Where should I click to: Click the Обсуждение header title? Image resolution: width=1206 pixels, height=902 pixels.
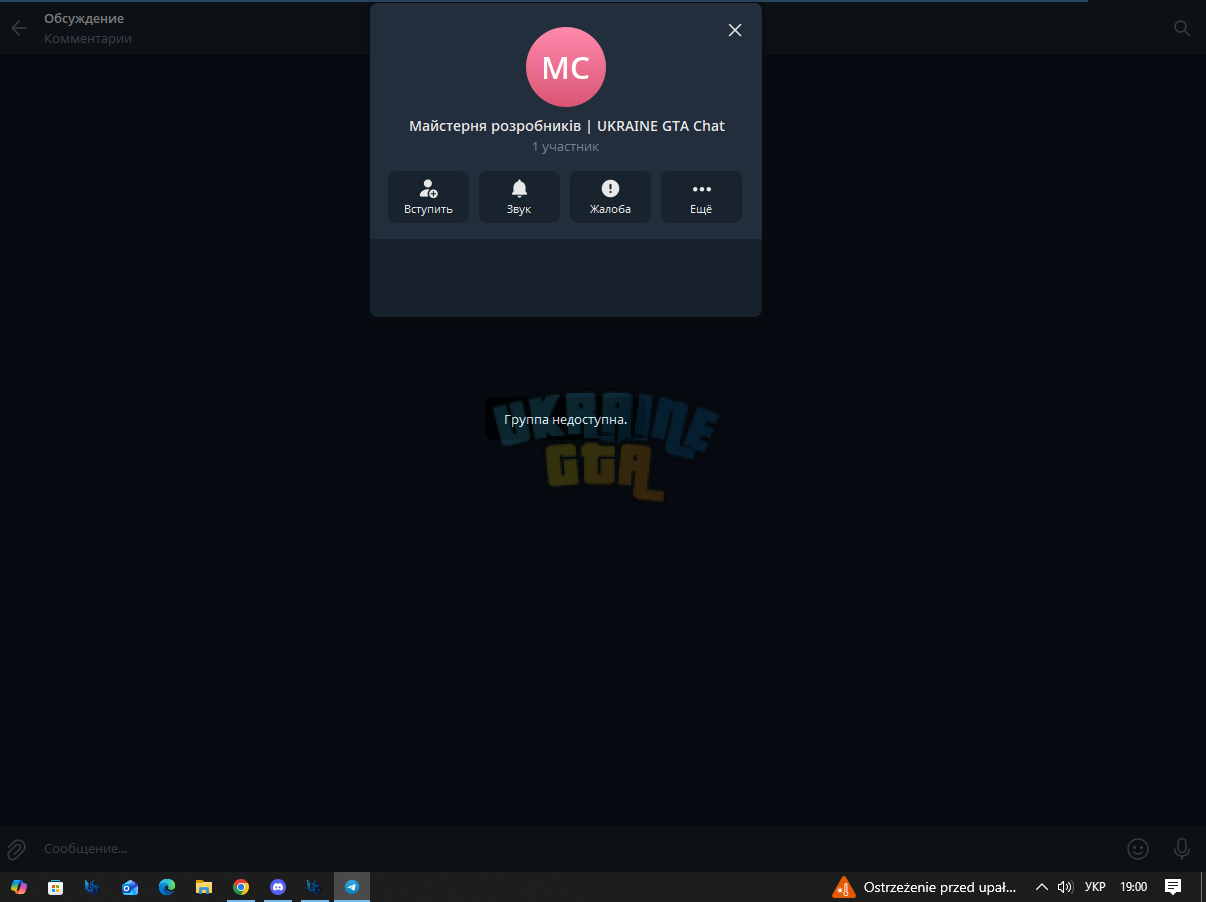click(84, 18)
